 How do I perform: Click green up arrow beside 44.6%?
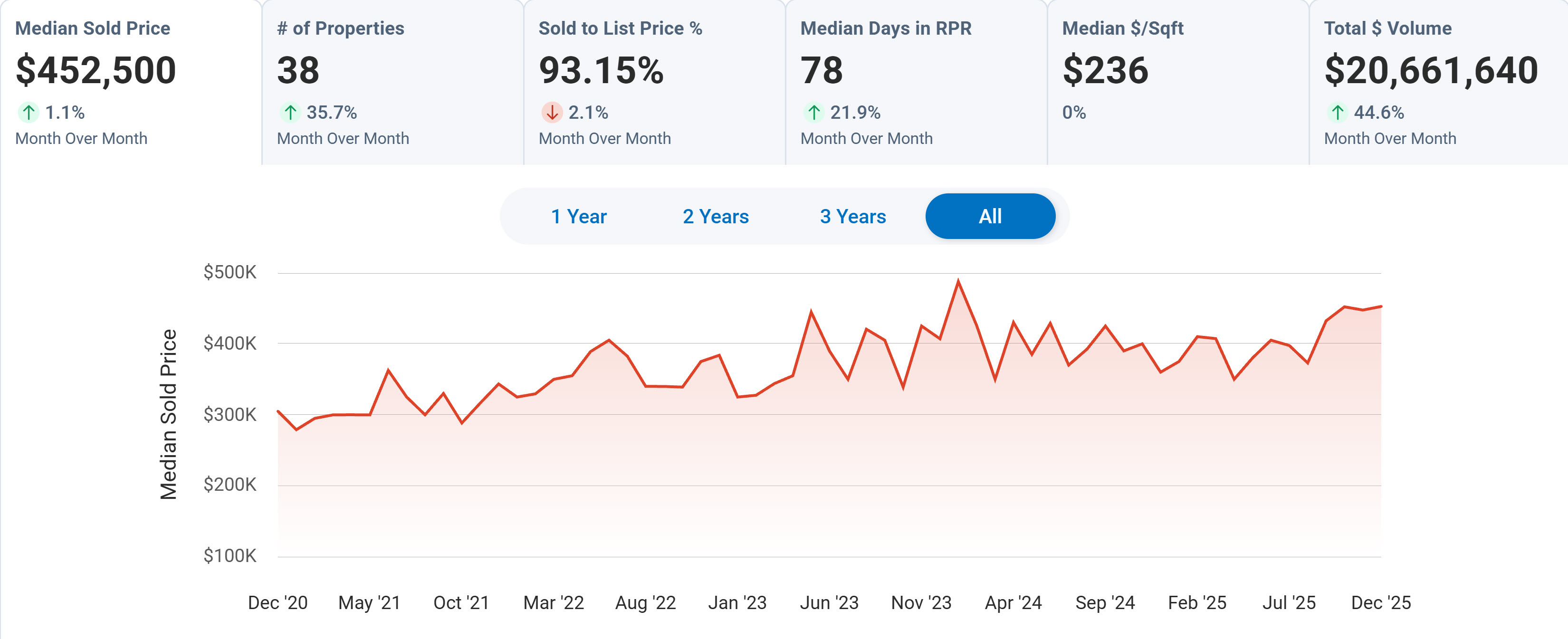pos(1337,113)
